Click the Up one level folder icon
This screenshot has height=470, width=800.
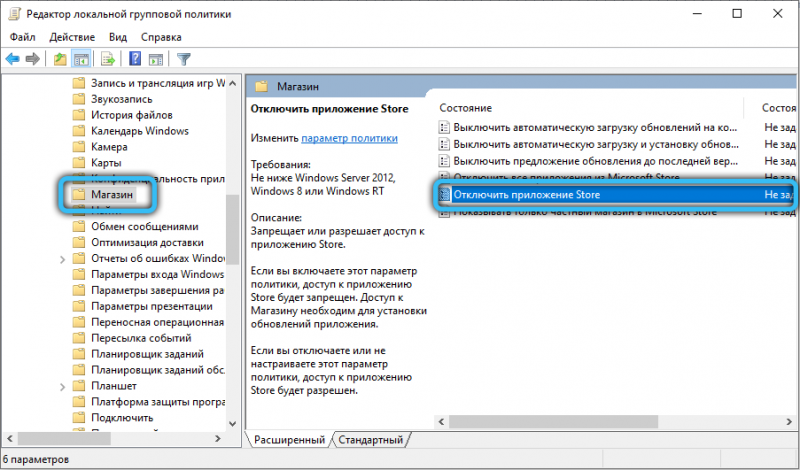click(60, 59)
